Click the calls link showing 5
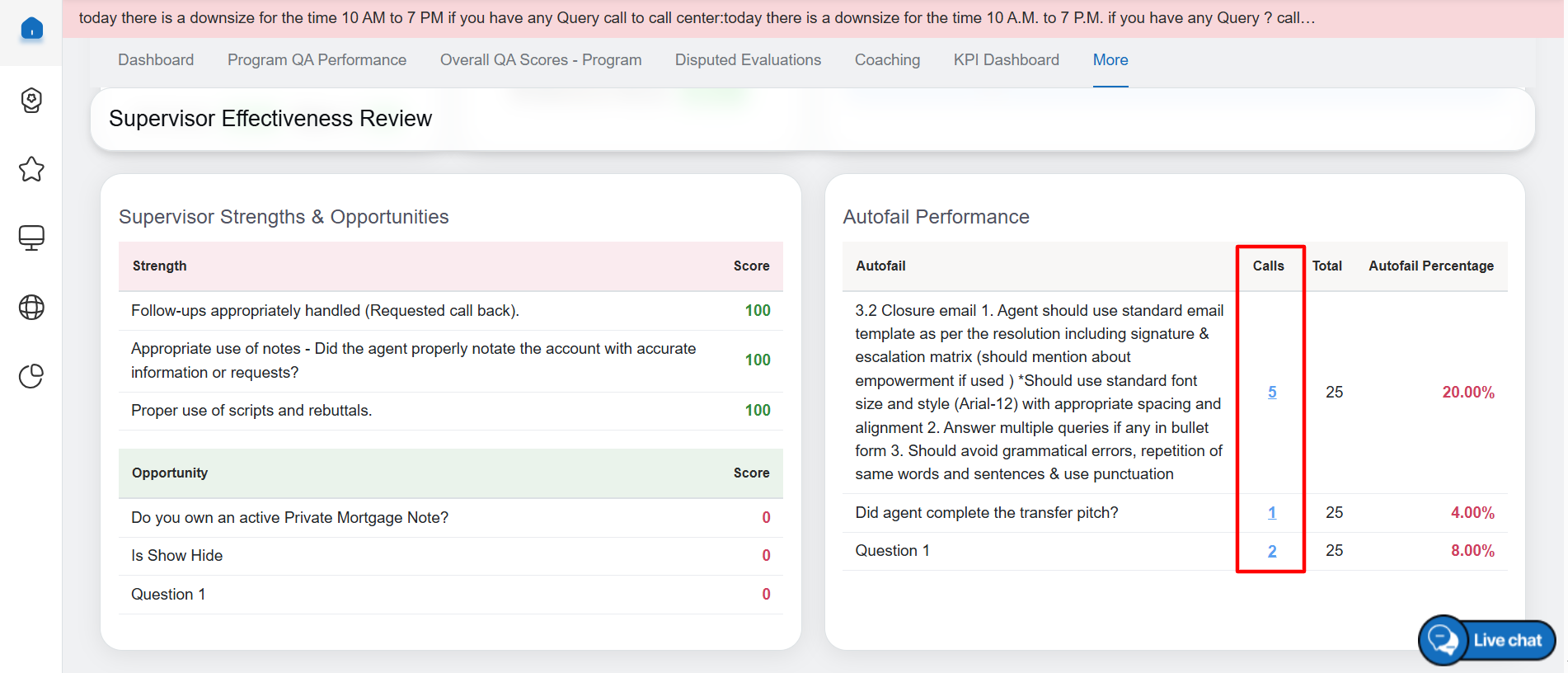 tap(1272, 393)
